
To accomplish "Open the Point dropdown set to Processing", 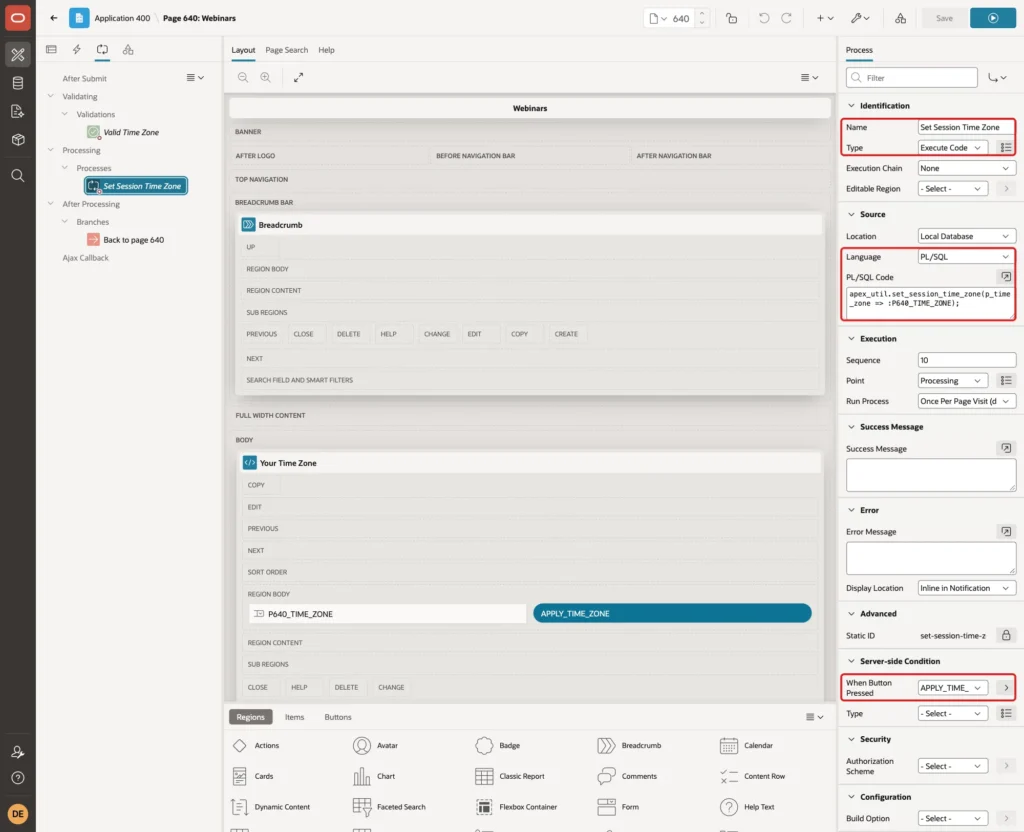I will (952, 381).
